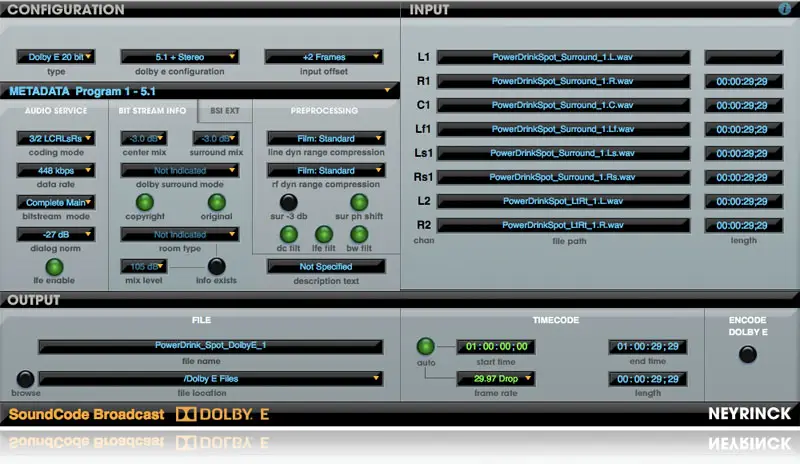This screenshot has height=464, width=800.
Task: Open the /Dolby E Files location dropdown
Action: [x=211, y=378]
